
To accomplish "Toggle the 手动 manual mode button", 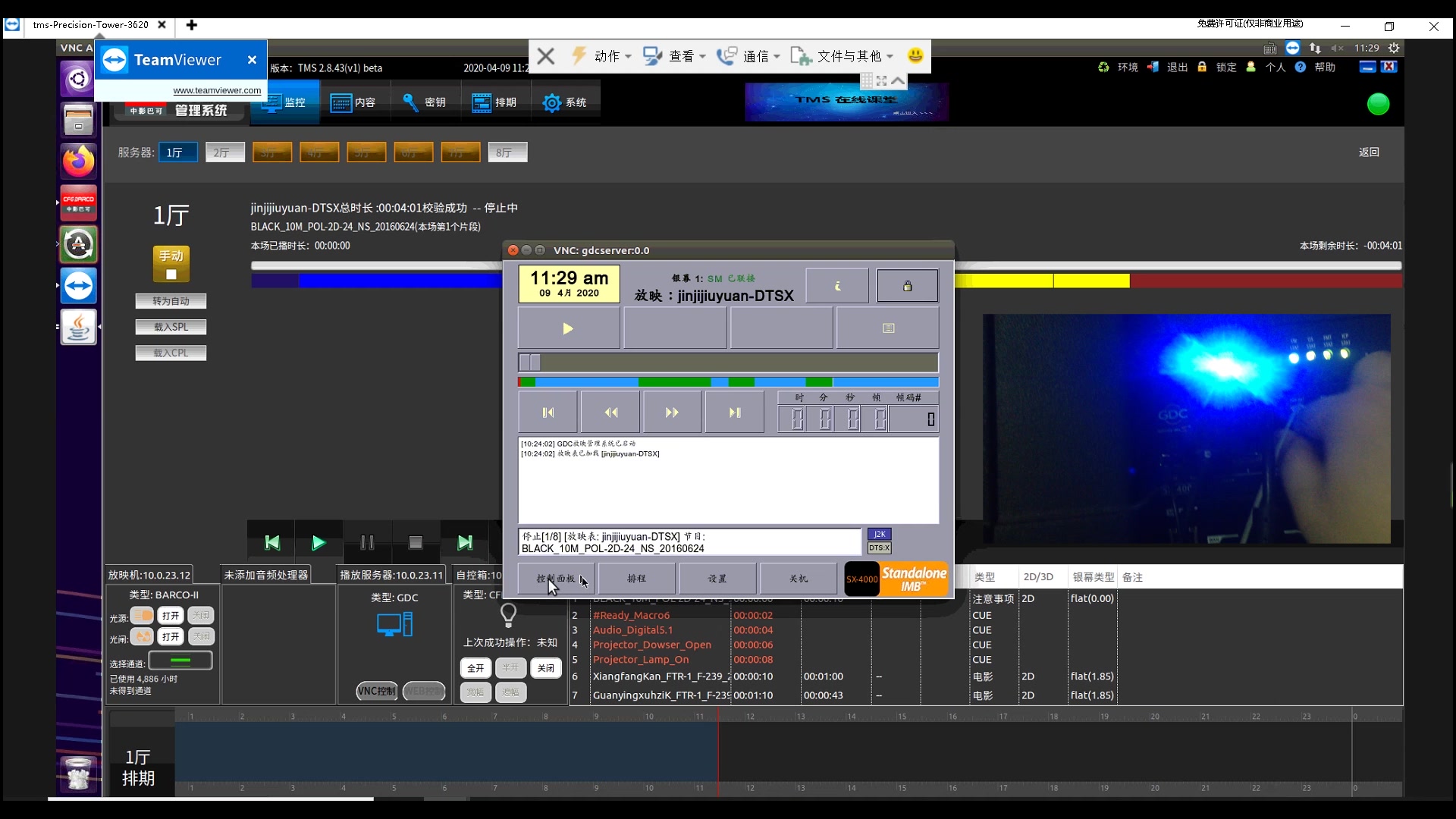I will click(x=171, y=263).
